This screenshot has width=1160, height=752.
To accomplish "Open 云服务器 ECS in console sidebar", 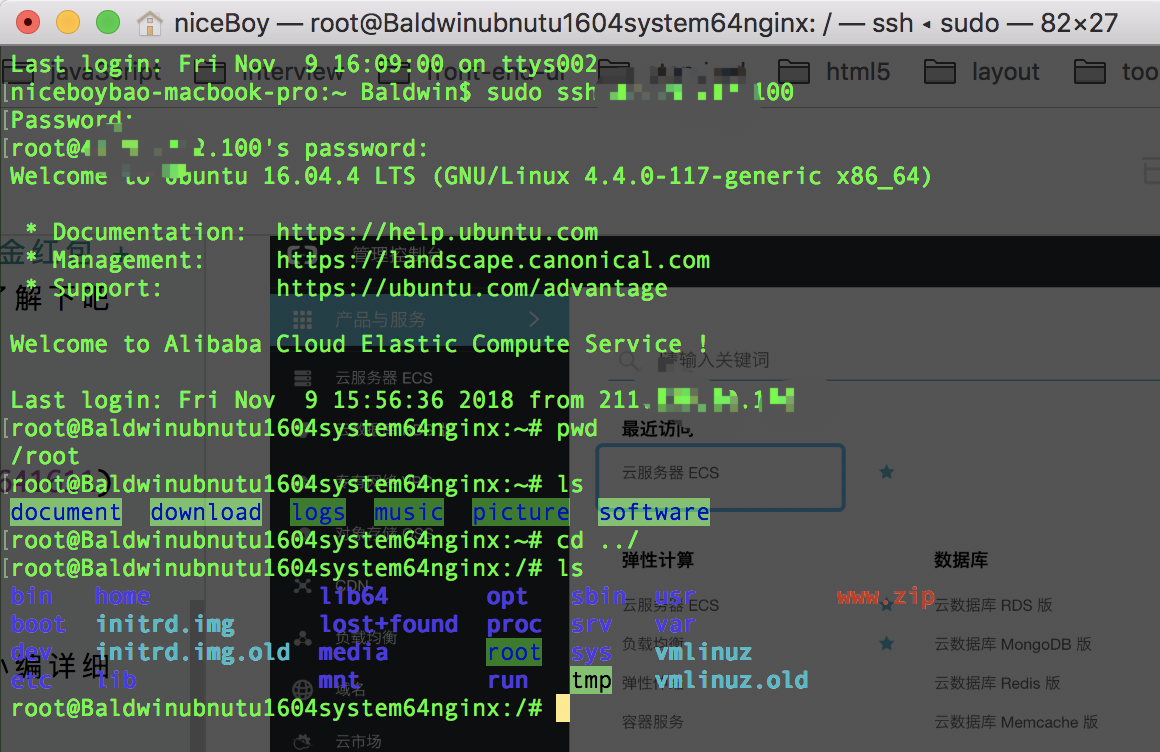I will [383, 378].
